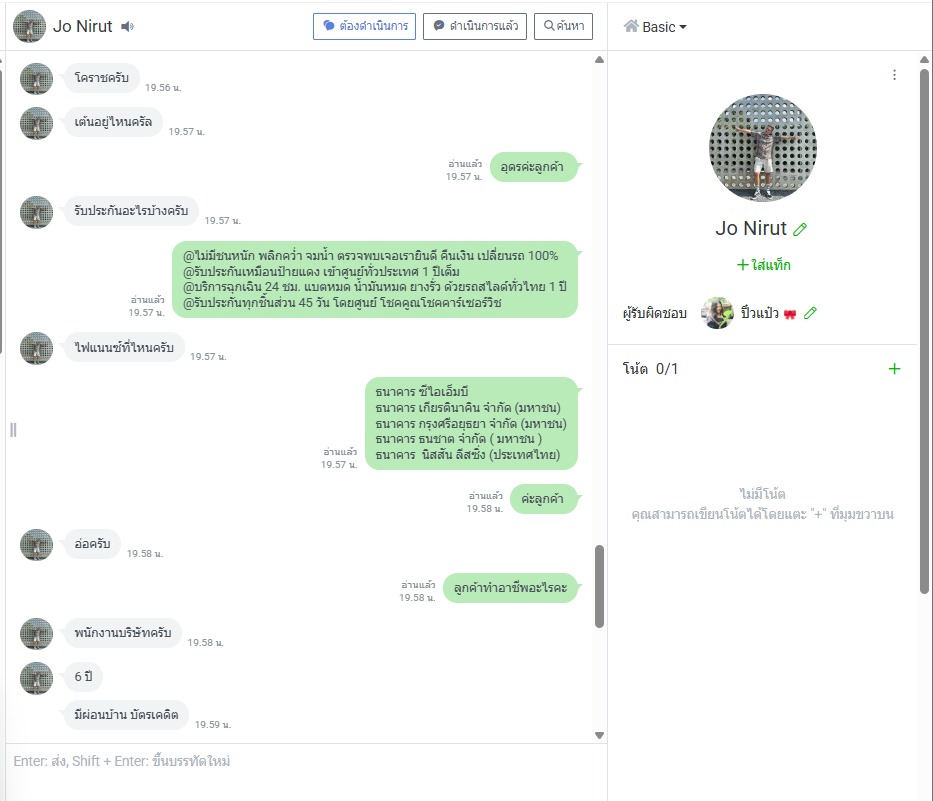Click the ใส่แท็ก add tag link

point(763,265)
